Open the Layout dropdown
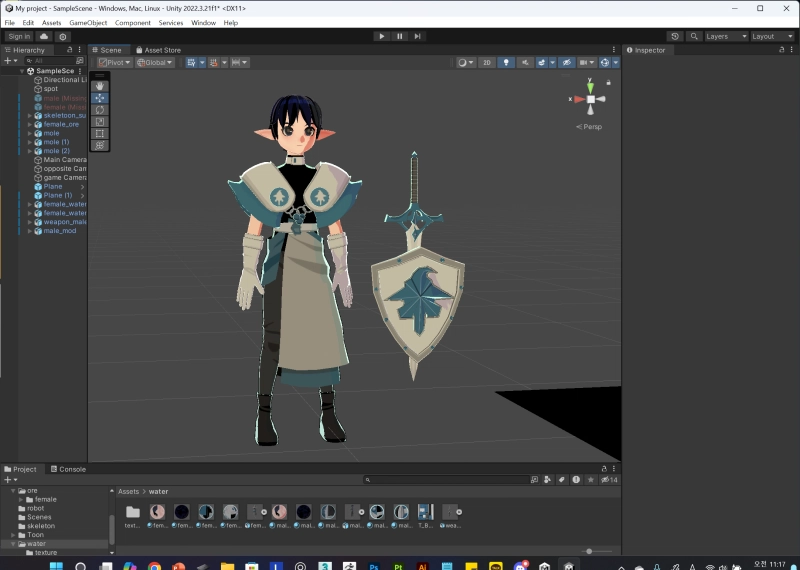Image resolution: width=800 pixels, height=570 pixels. pos(771,36)
